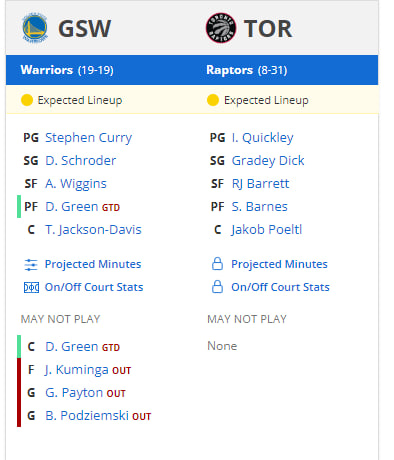
Task: Click the Golden State Warriors logo
Action: coord(35,28)
